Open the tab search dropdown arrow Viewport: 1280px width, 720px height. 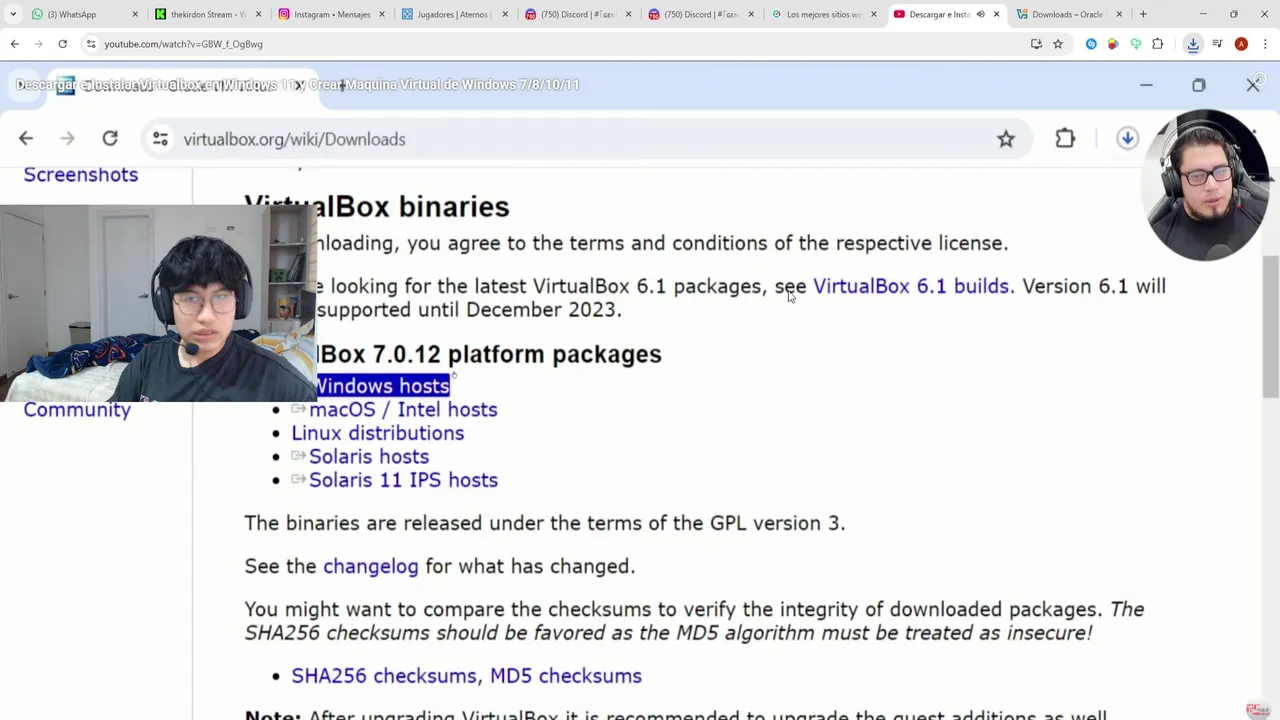coord(13,14)
